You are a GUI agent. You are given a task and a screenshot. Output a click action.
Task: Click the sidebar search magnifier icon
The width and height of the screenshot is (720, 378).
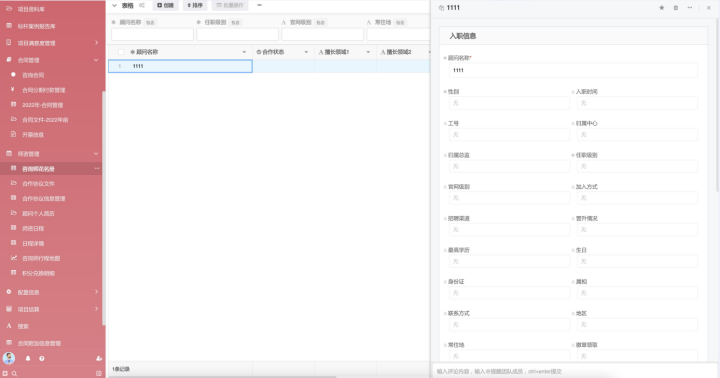tap(14, 373)
